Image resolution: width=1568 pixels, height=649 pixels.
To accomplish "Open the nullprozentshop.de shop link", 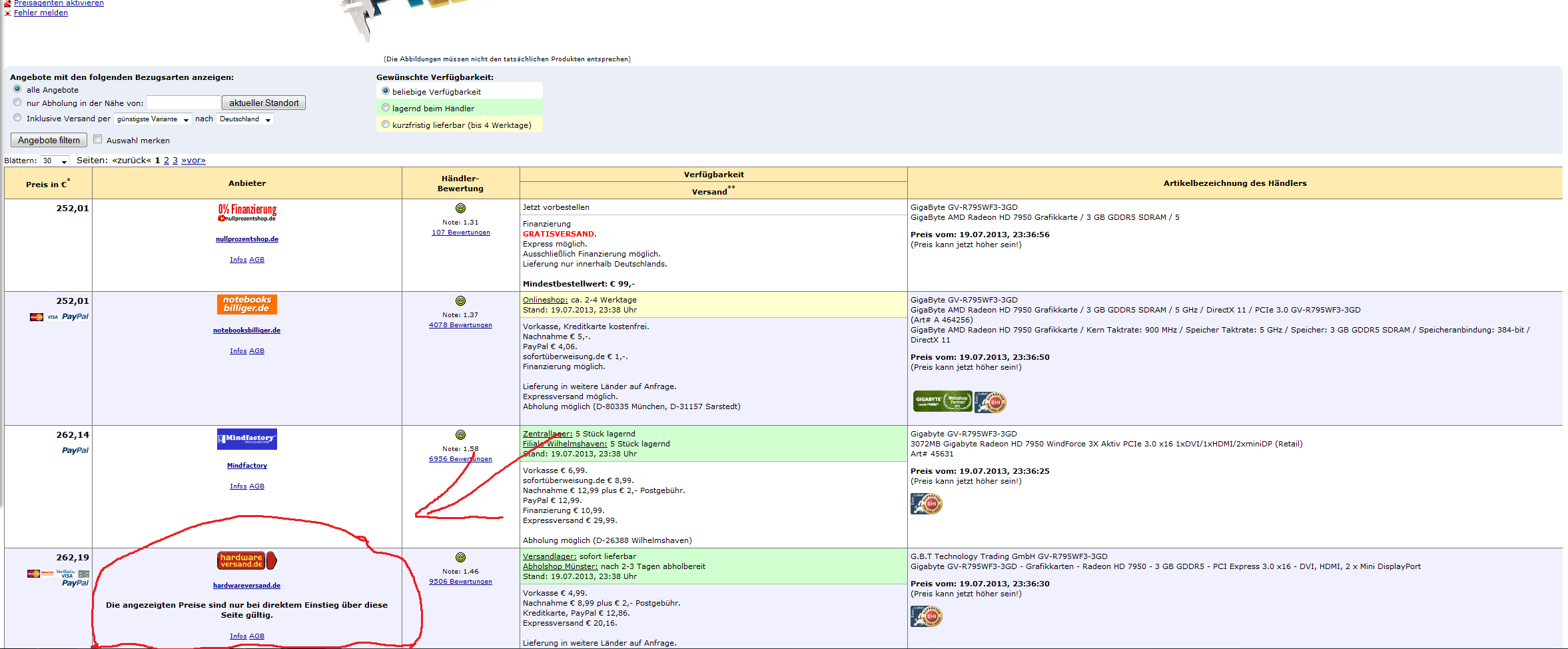I will (247, 239).
